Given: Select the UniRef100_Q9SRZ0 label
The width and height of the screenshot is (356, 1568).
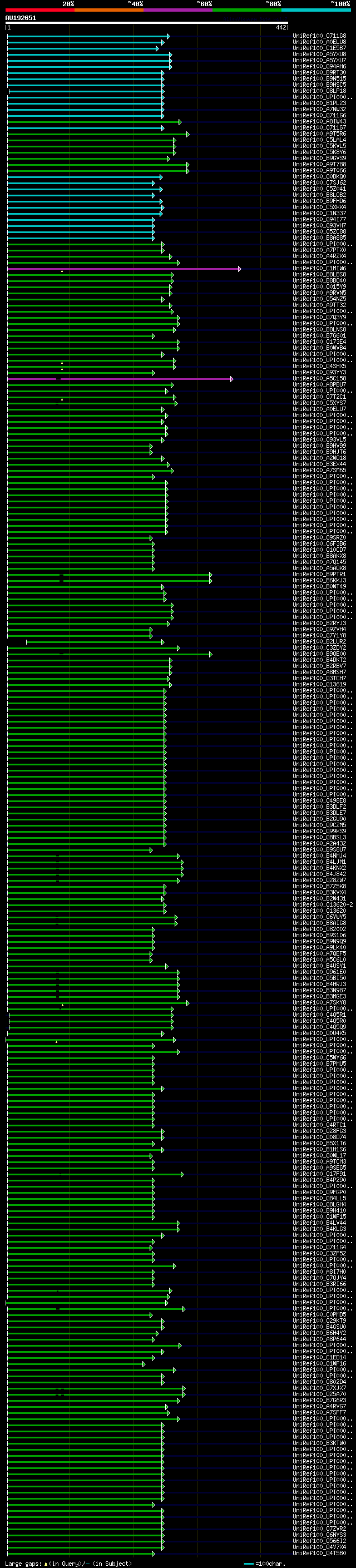Looking at the screenshot, I should tap(319, 537).
